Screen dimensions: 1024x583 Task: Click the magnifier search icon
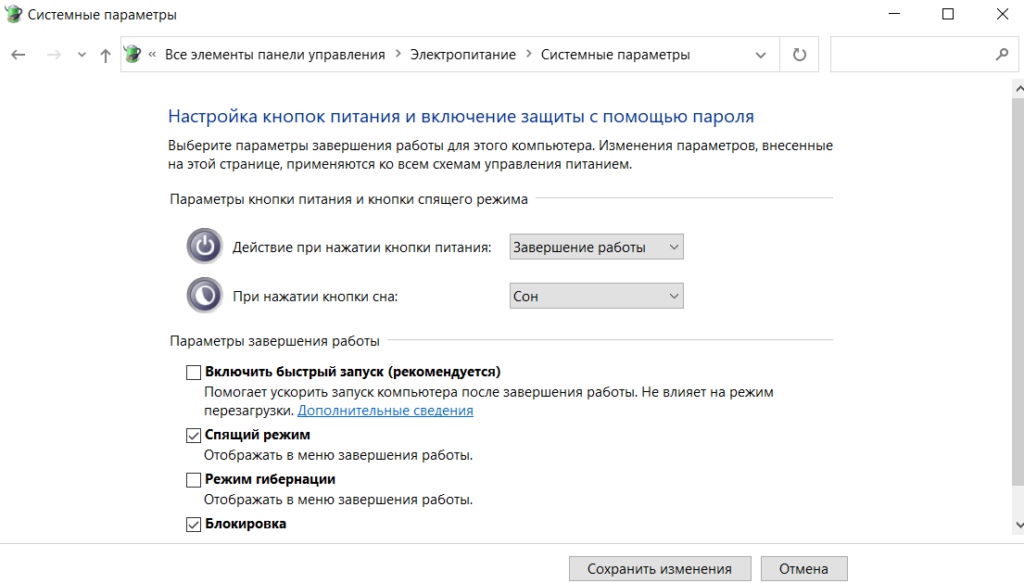1002,55
